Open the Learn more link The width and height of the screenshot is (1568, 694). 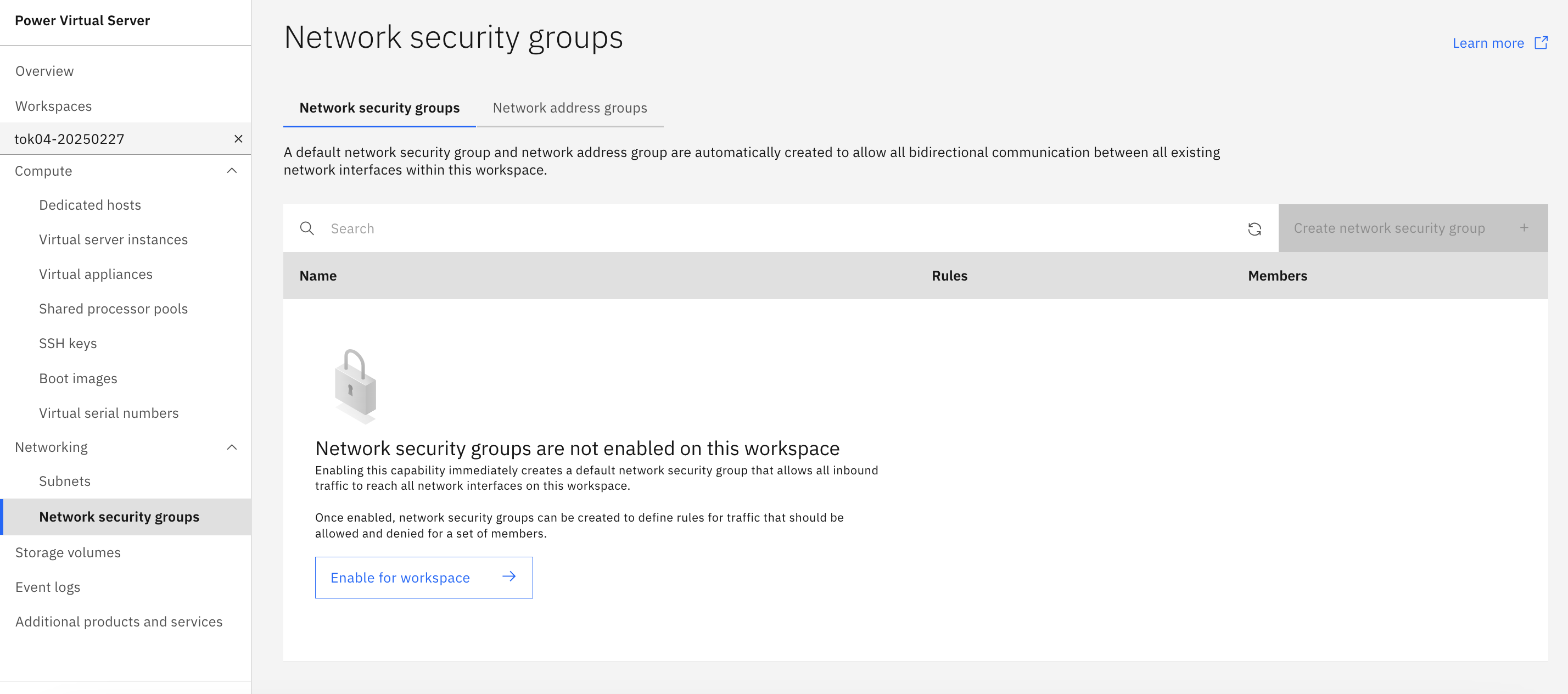(x=1488, y=43)
